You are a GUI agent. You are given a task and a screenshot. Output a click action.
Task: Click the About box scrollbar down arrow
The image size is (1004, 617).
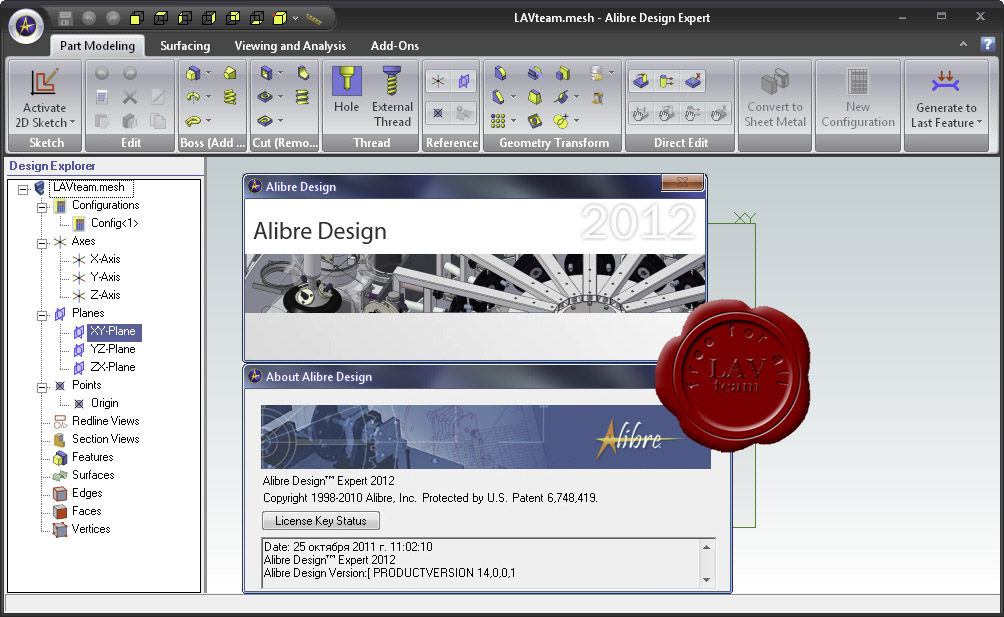click(706, 580)
